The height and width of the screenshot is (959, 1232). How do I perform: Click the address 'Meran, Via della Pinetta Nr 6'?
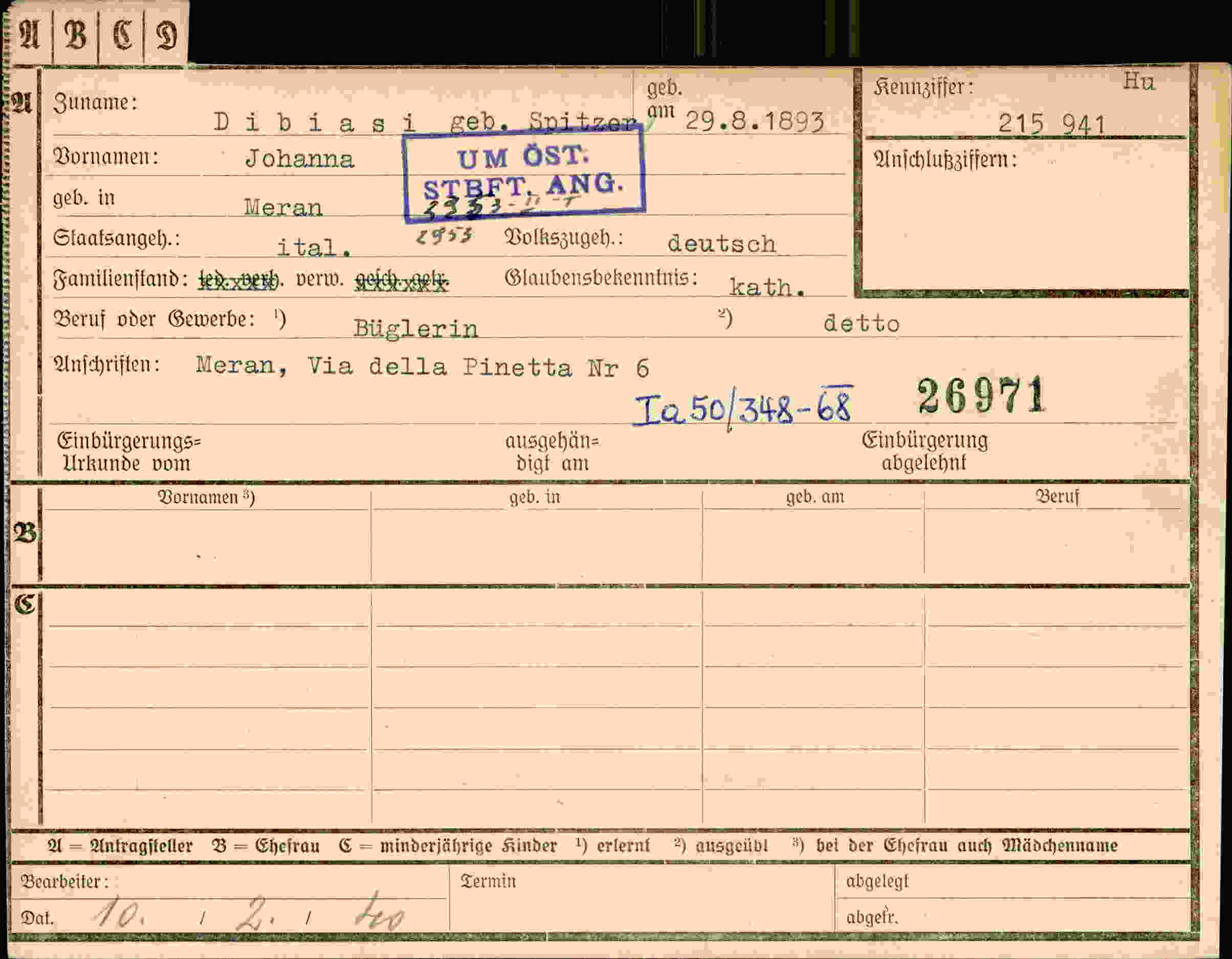coord(423,367)
